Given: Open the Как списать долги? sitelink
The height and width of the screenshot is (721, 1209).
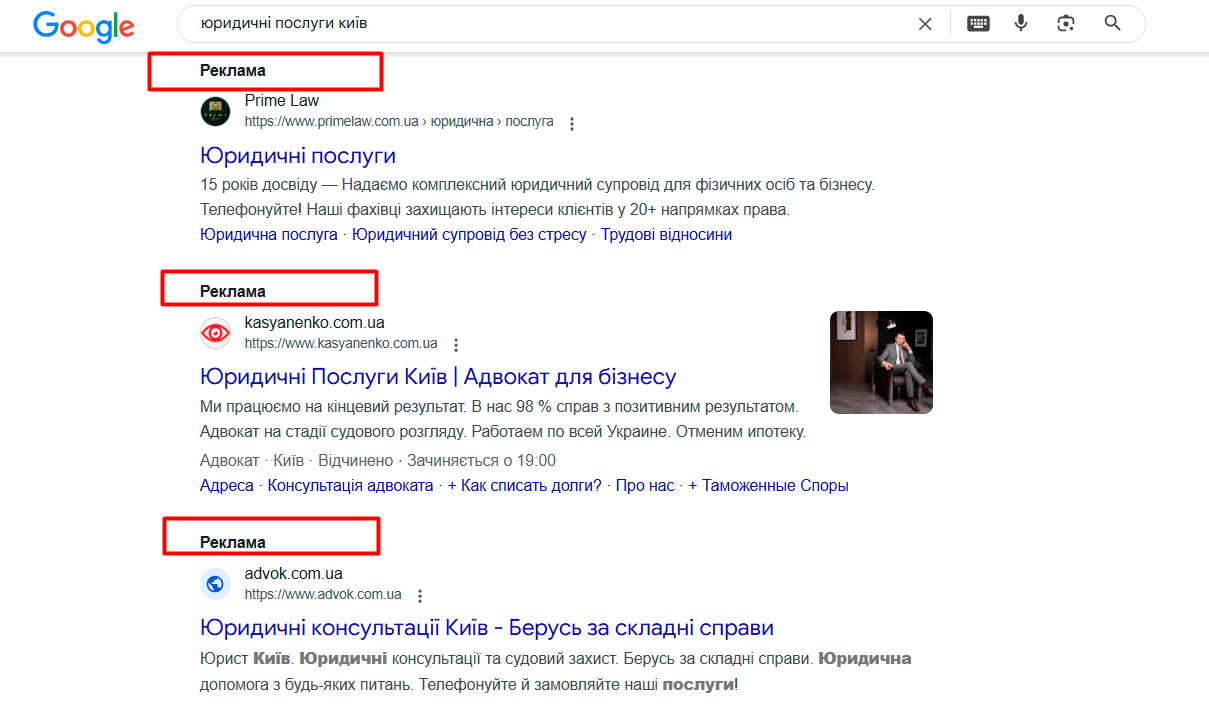Looking at the screenshot, I should tap(525, 486).
